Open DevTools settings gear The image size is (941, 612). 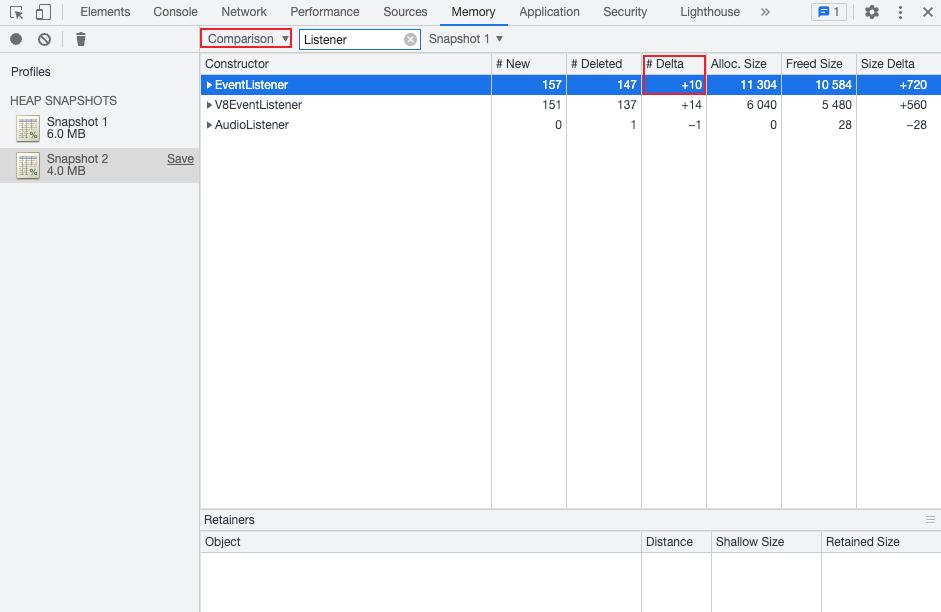click(x=872, y=12)
